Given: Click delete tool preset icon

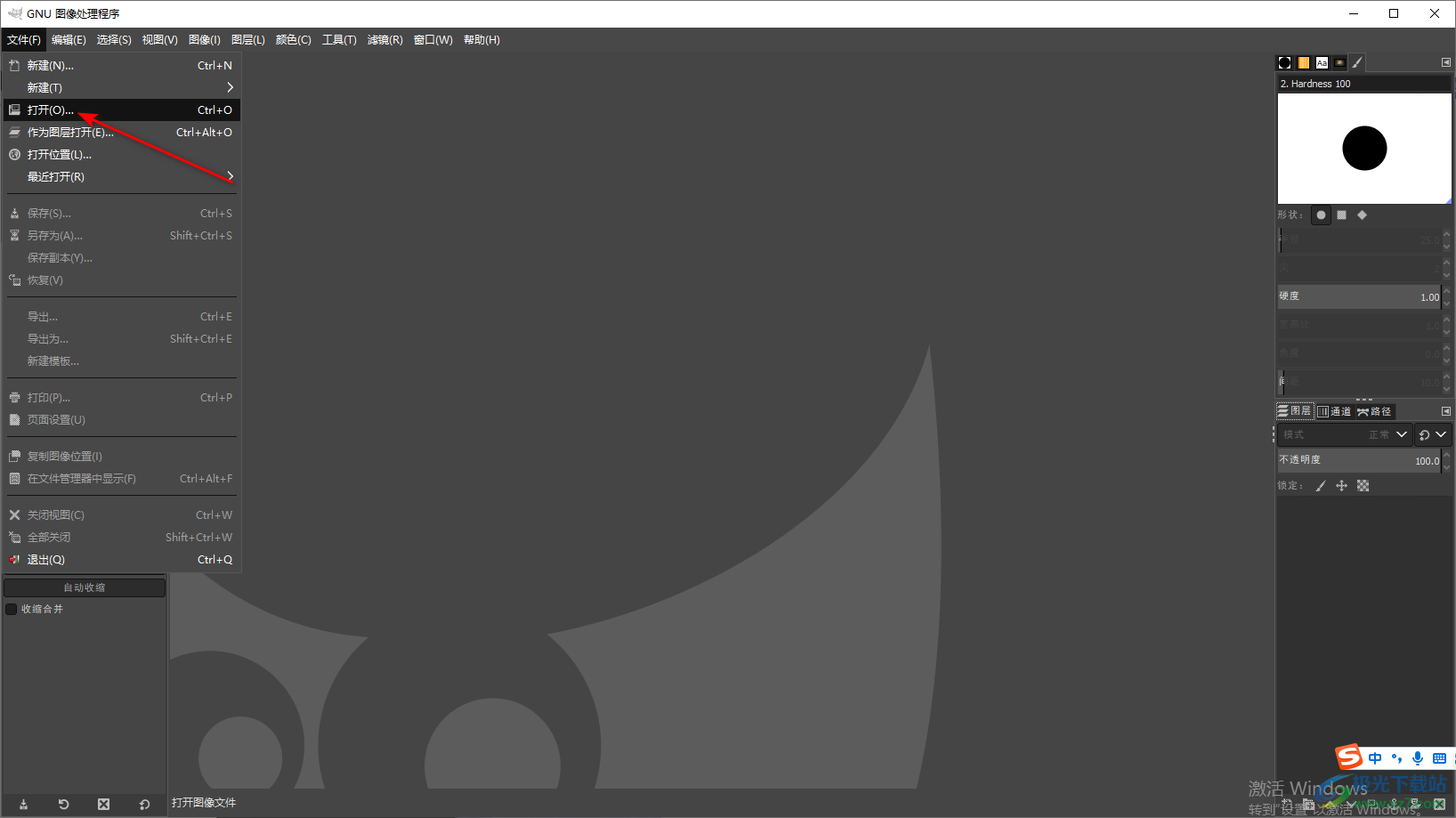Looking at the screenshot, I should (x=103, y=804).
